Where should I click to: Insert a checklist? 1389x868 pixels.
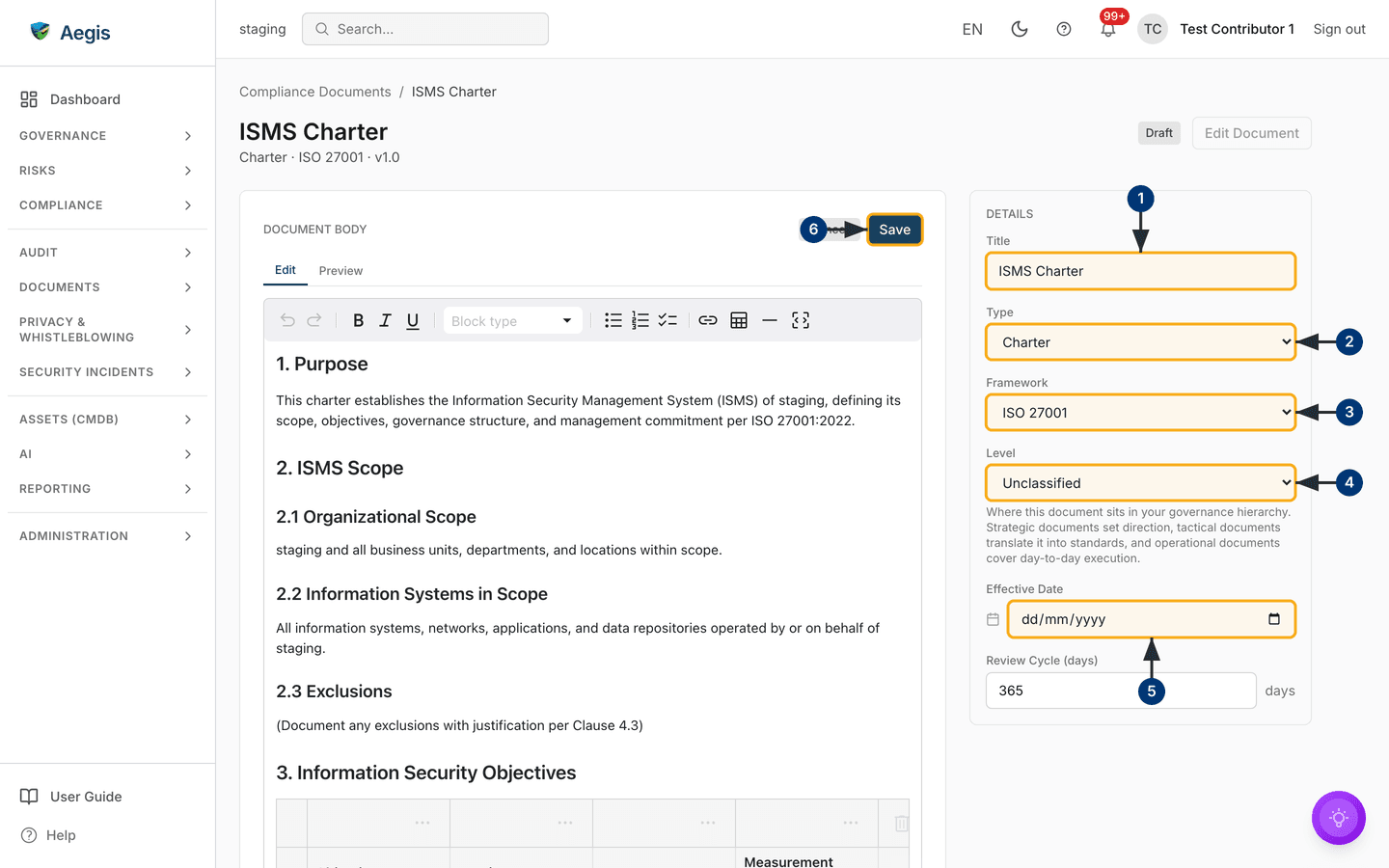pos(667,320)
